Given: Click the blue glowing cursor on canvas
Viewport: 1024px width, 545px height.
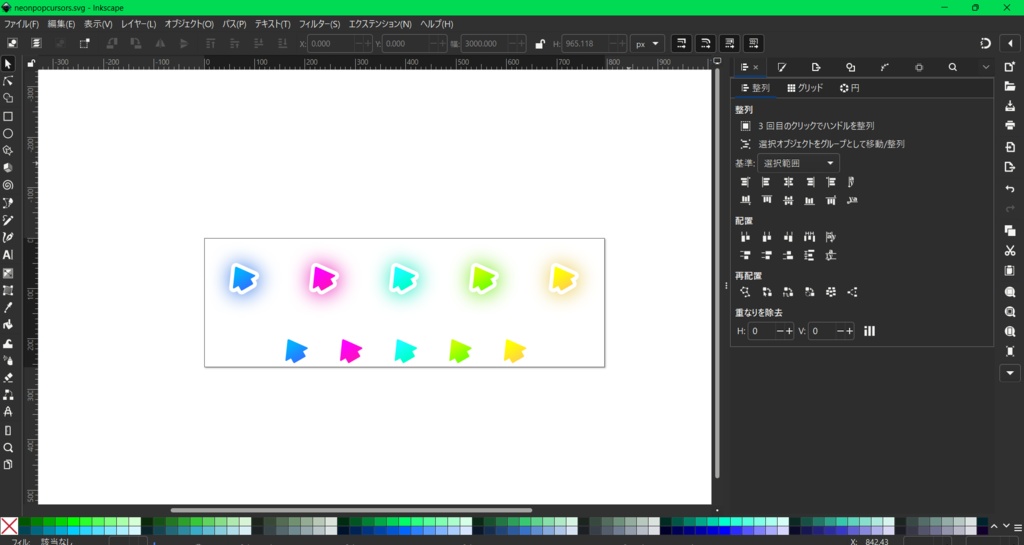Looking at the screenshot, I should 244,279.
